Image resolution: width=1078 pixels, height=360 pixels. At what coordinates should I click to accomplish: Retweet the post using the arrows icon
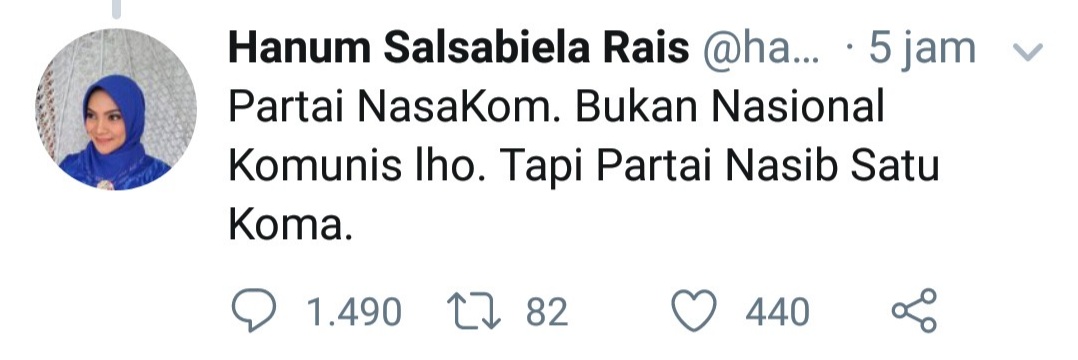click(475, 311)
